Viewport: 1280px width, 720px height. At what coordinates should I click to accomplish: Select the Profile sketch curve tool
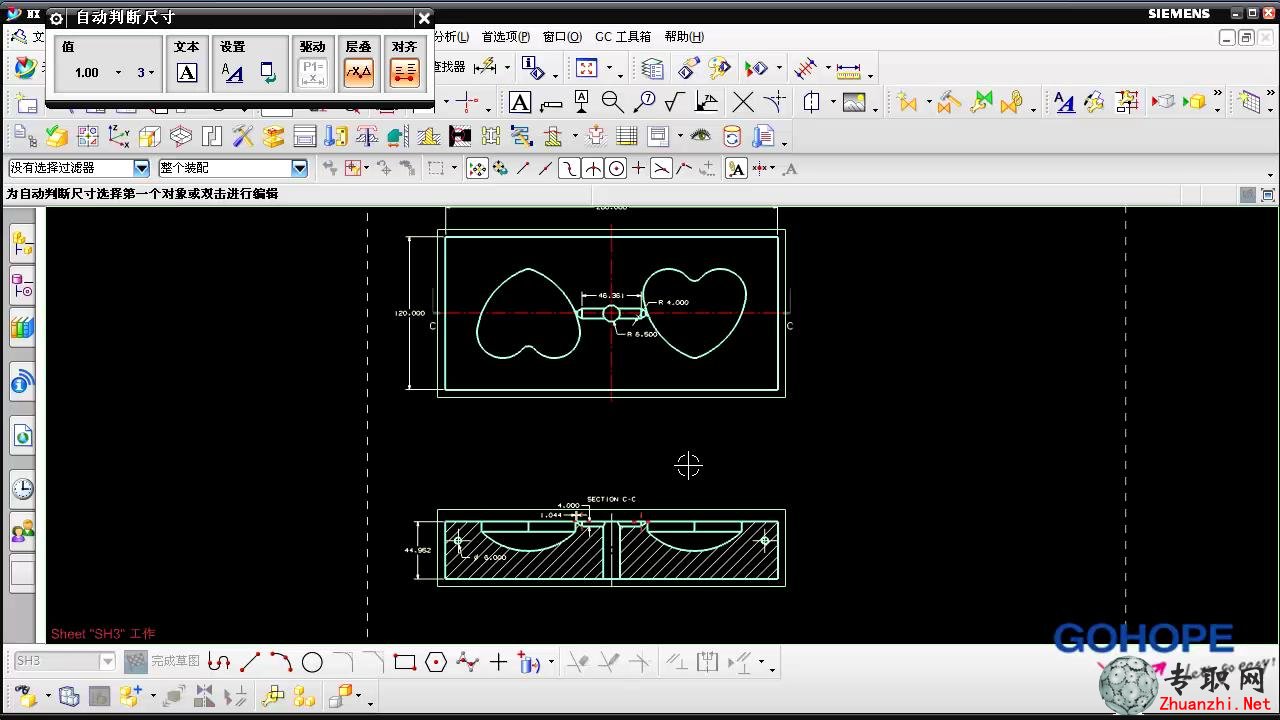[220, 662]
